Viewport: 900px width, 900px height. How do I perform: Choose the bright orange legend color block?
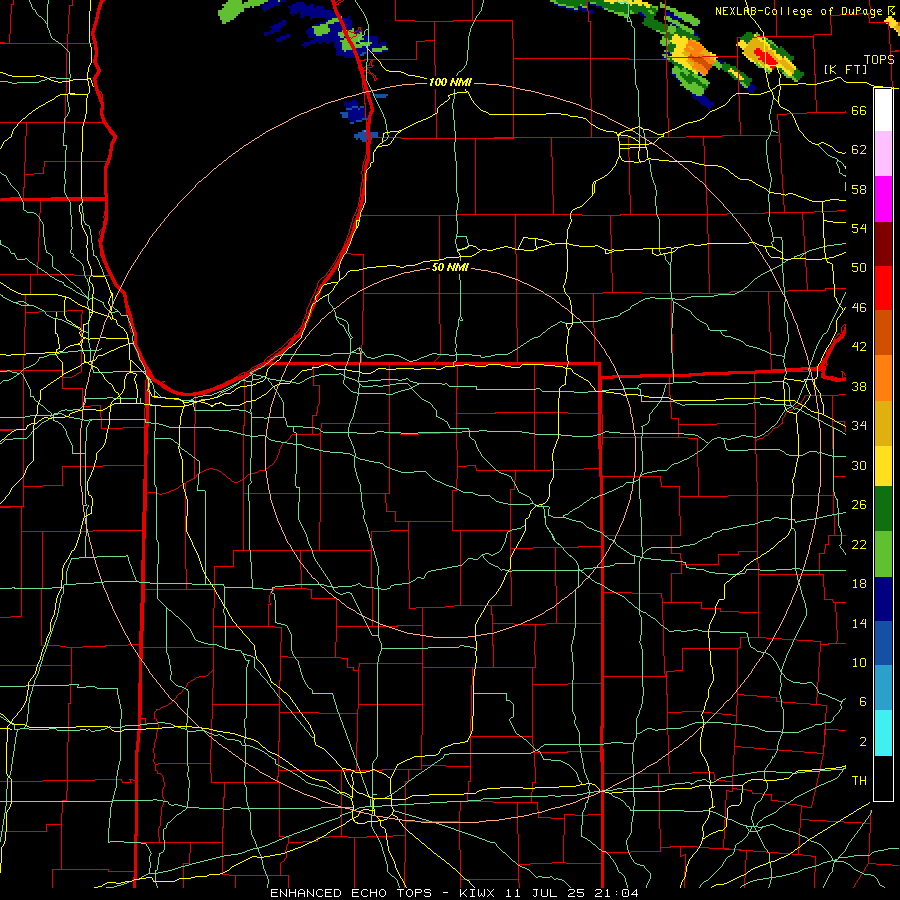pyautogui.click(x=883, y=377)
